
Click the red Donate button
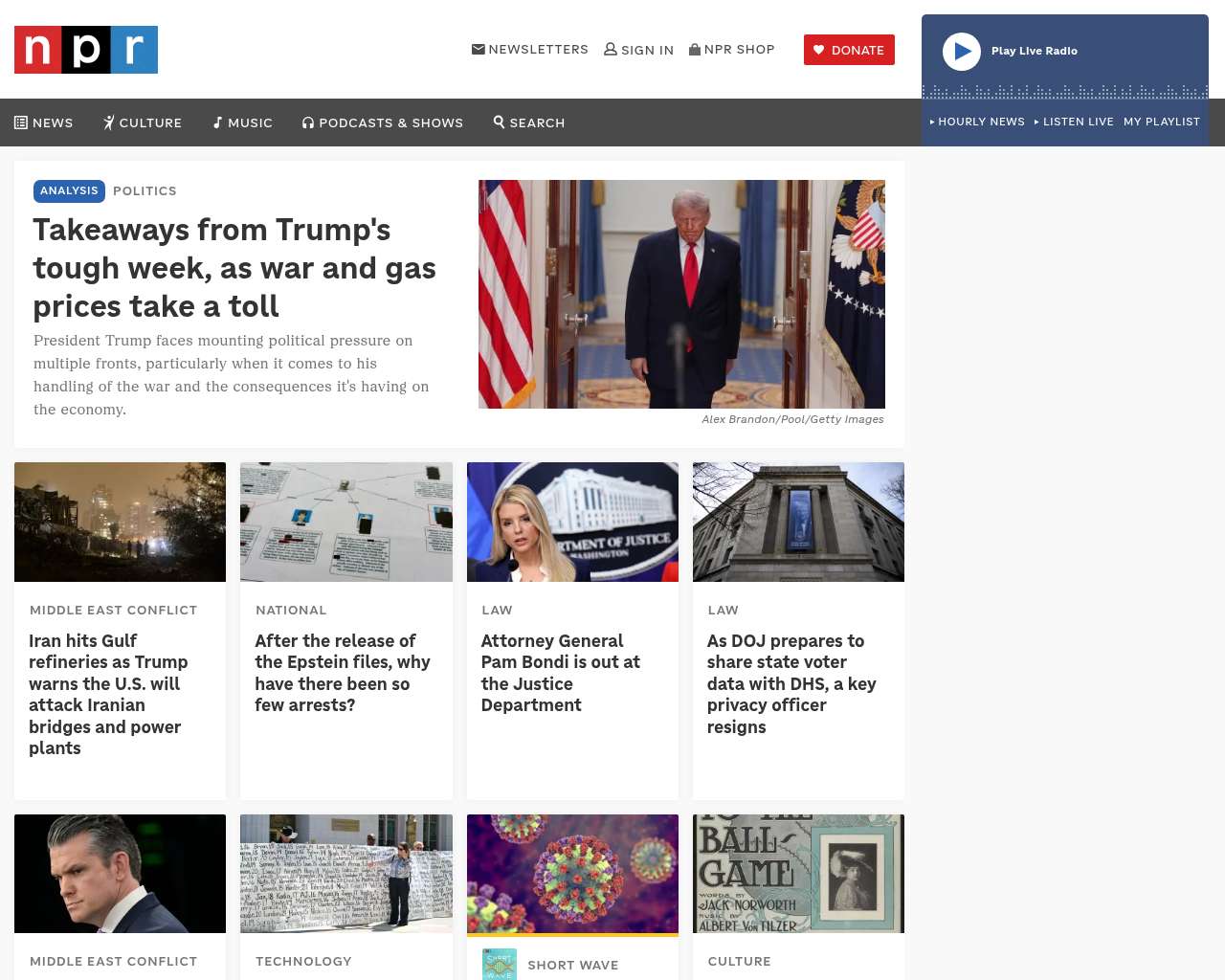[849, 50]
